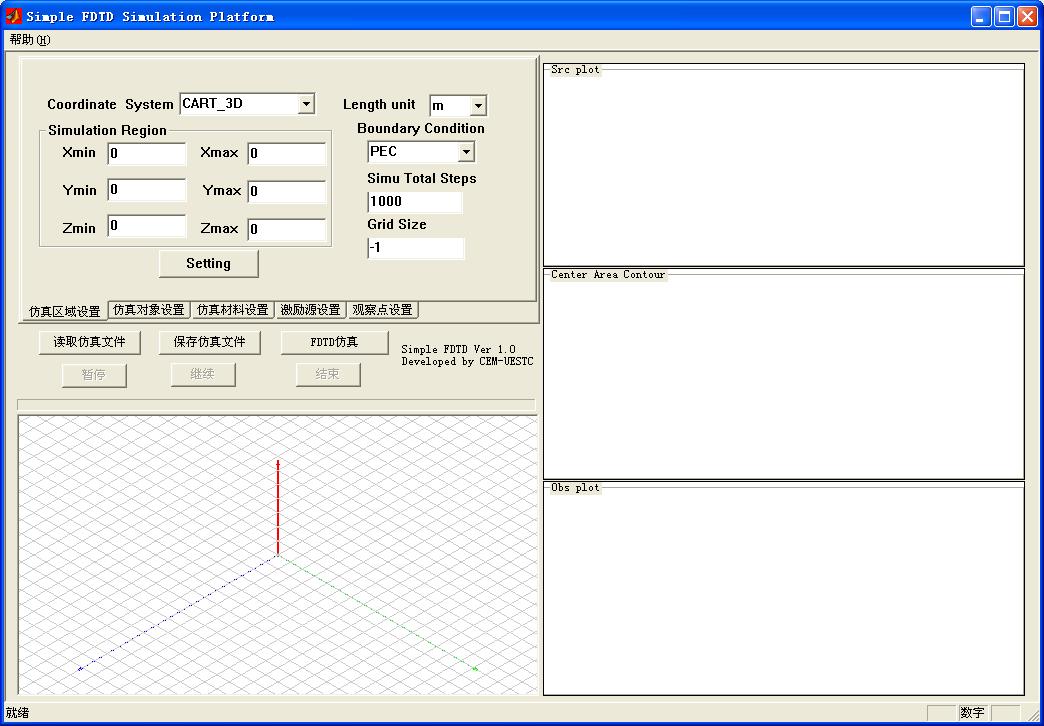Image resolution: width=1044 pixels, height=726 pixels.
Task: Open the 仿真材料设置 tab
Action: point(233,310)
